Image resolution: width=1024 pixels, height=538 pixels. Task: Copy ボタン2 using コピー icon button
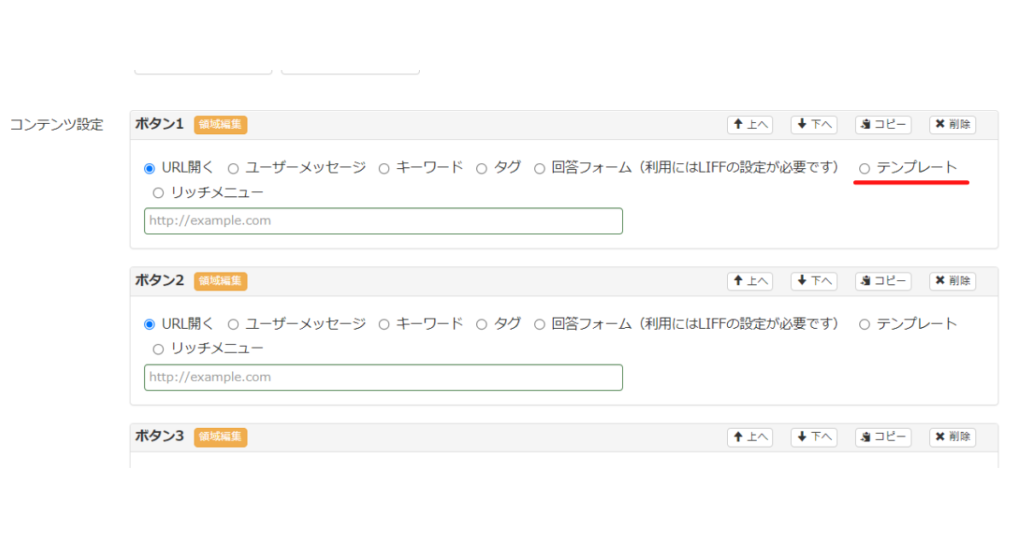point(883,281)
